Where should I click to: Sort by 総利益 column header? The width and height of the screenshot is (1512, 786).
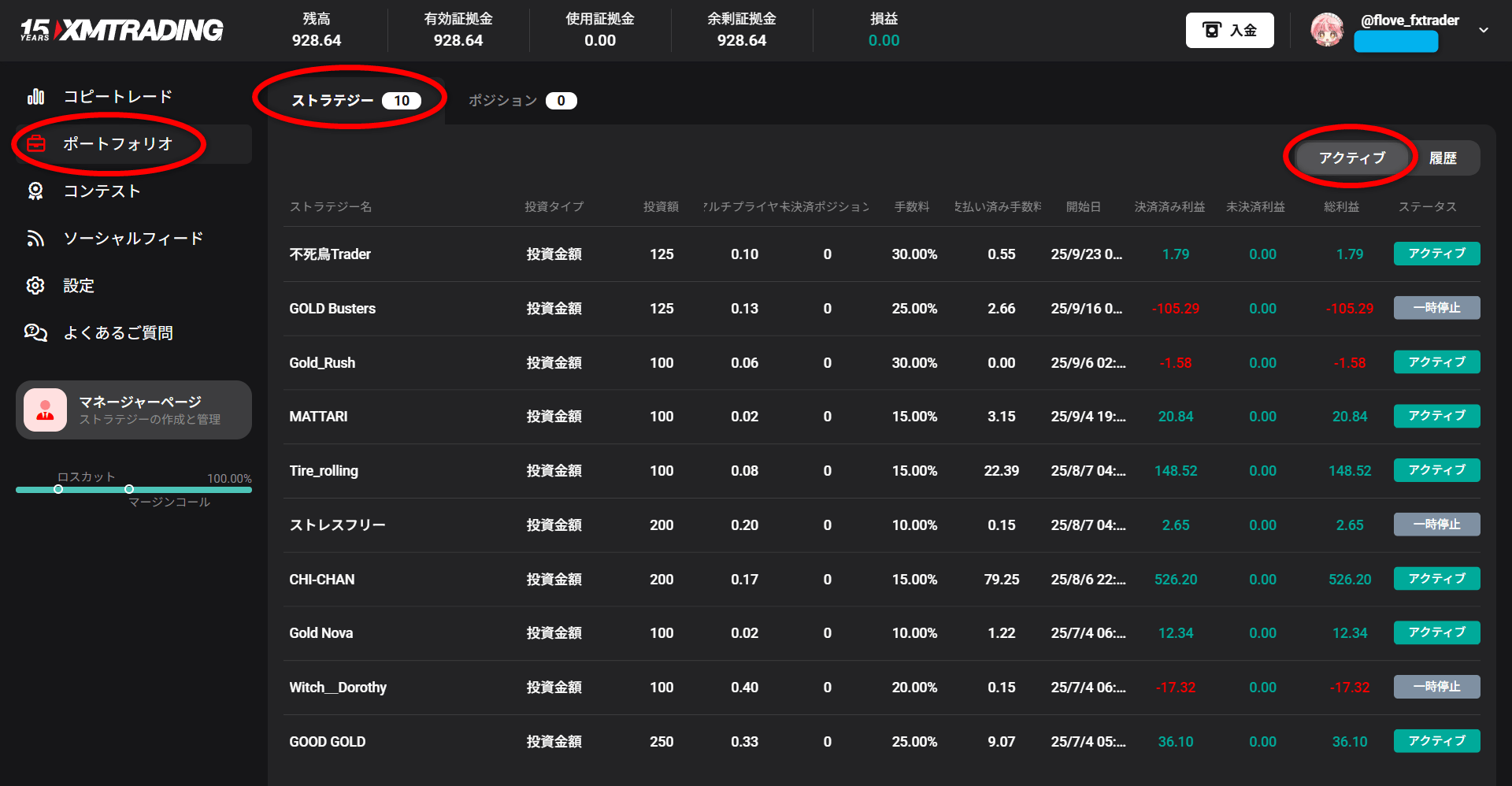pyautogui.click(x=1341, y=206)
